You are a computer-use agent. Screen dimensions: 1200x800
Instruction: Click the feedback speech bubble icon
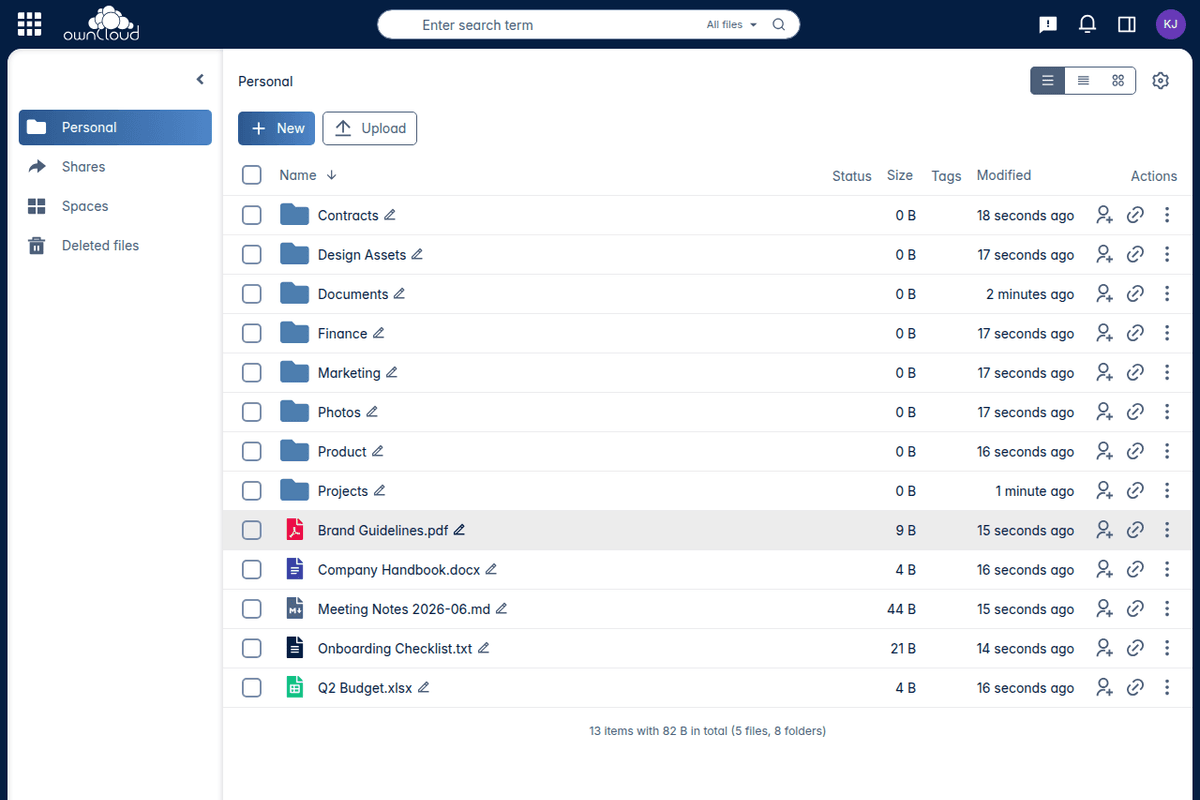click(1048, 25)
